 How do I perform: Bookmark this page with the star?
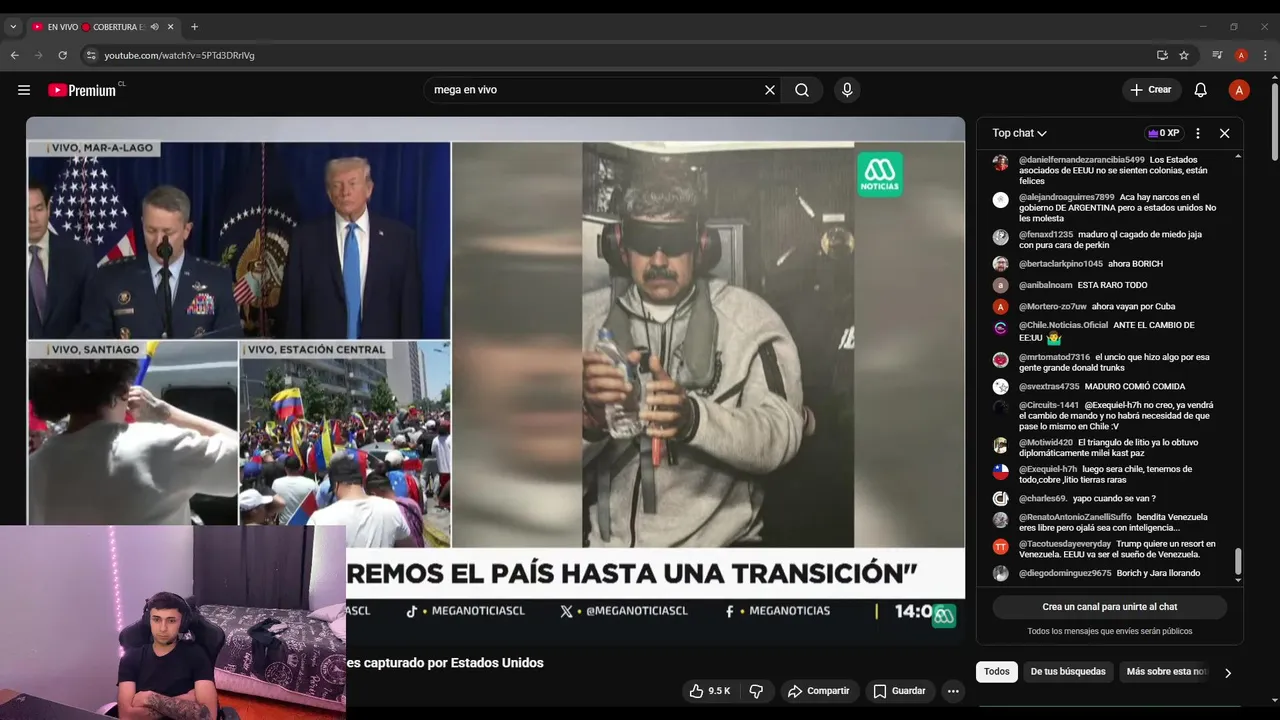click(x=1184, y=55)
